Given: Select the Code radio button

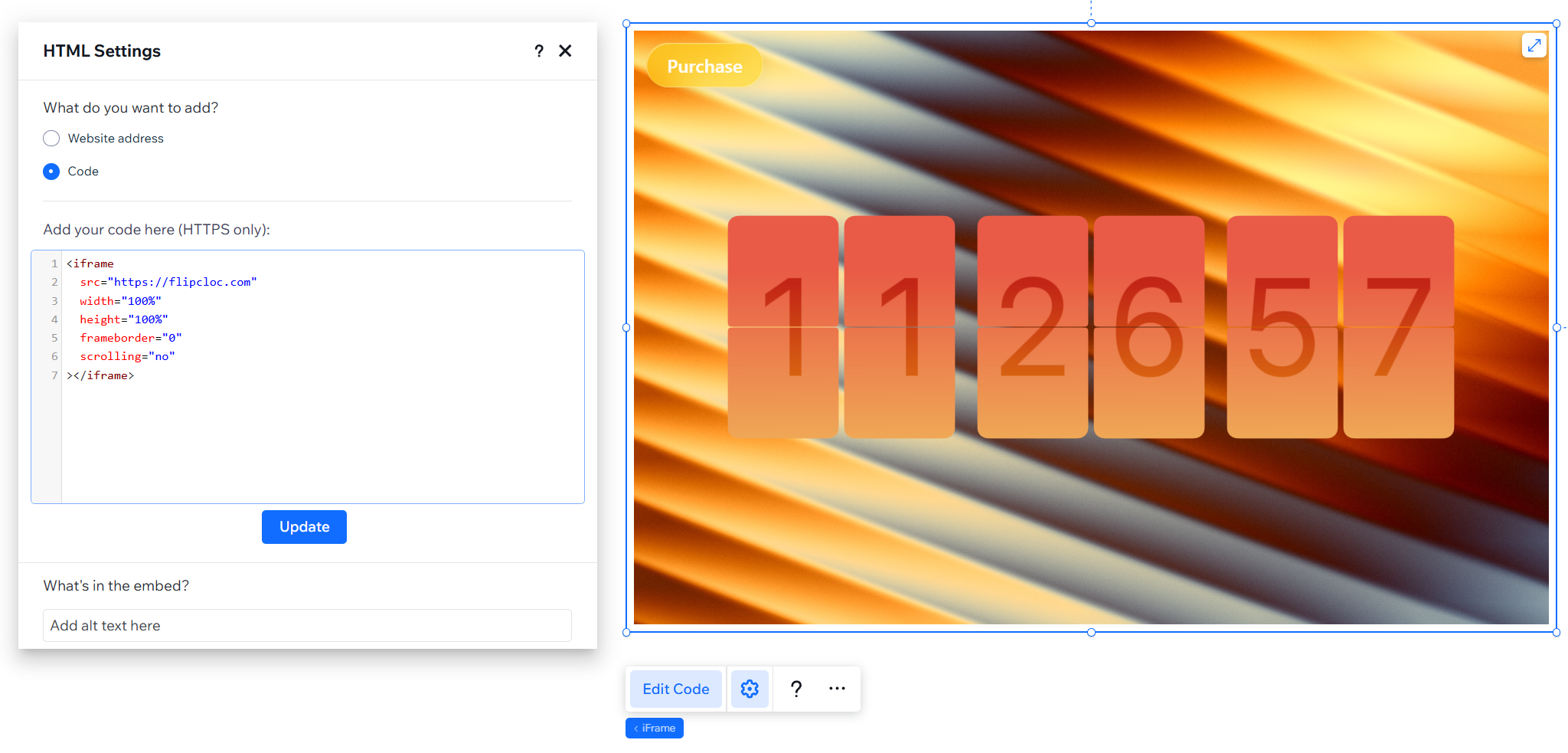Looking at the screenshot, I should point(51,171).
